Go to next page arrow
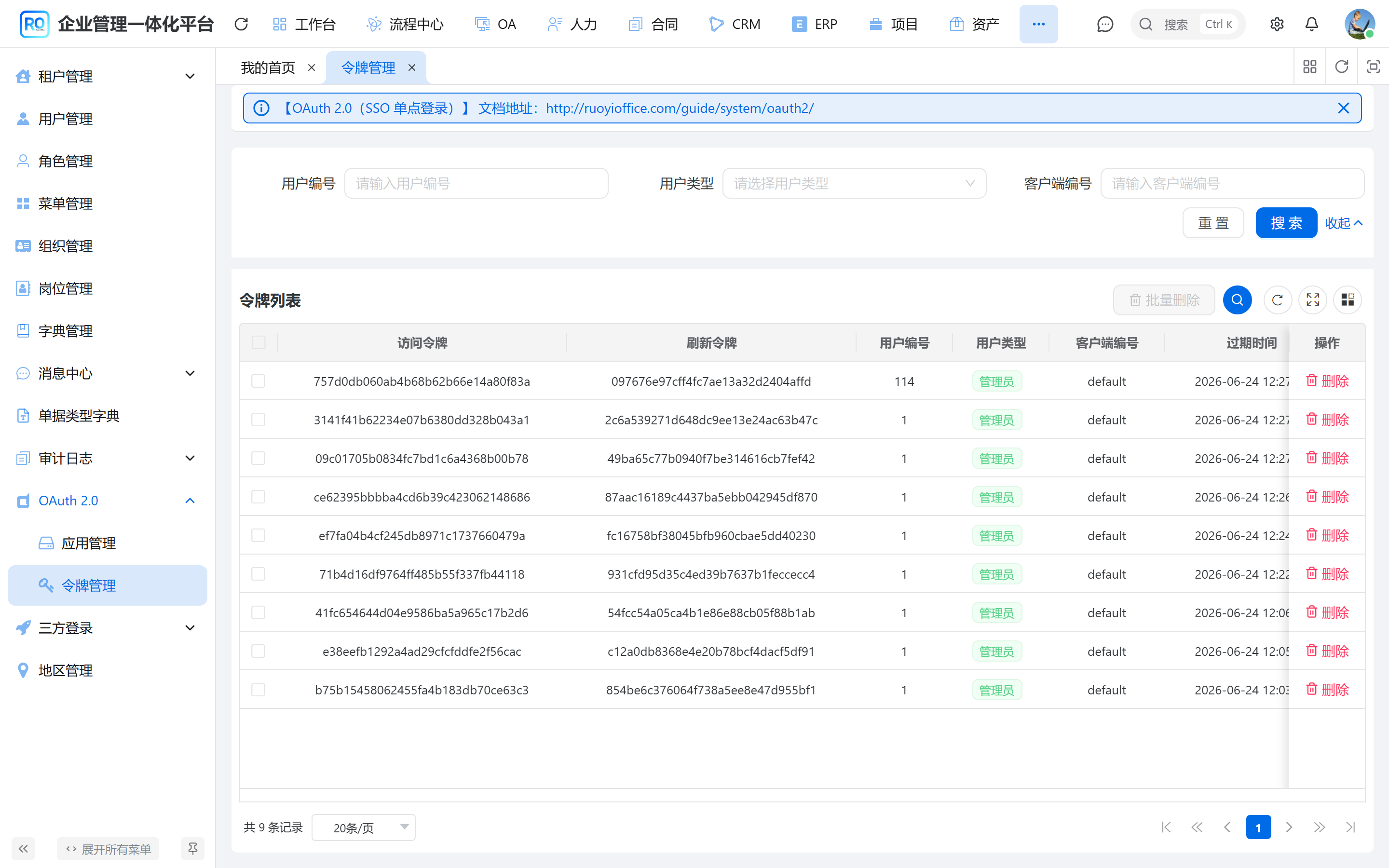Screen dimensions: 1389x868 [x=1289, y=827]
